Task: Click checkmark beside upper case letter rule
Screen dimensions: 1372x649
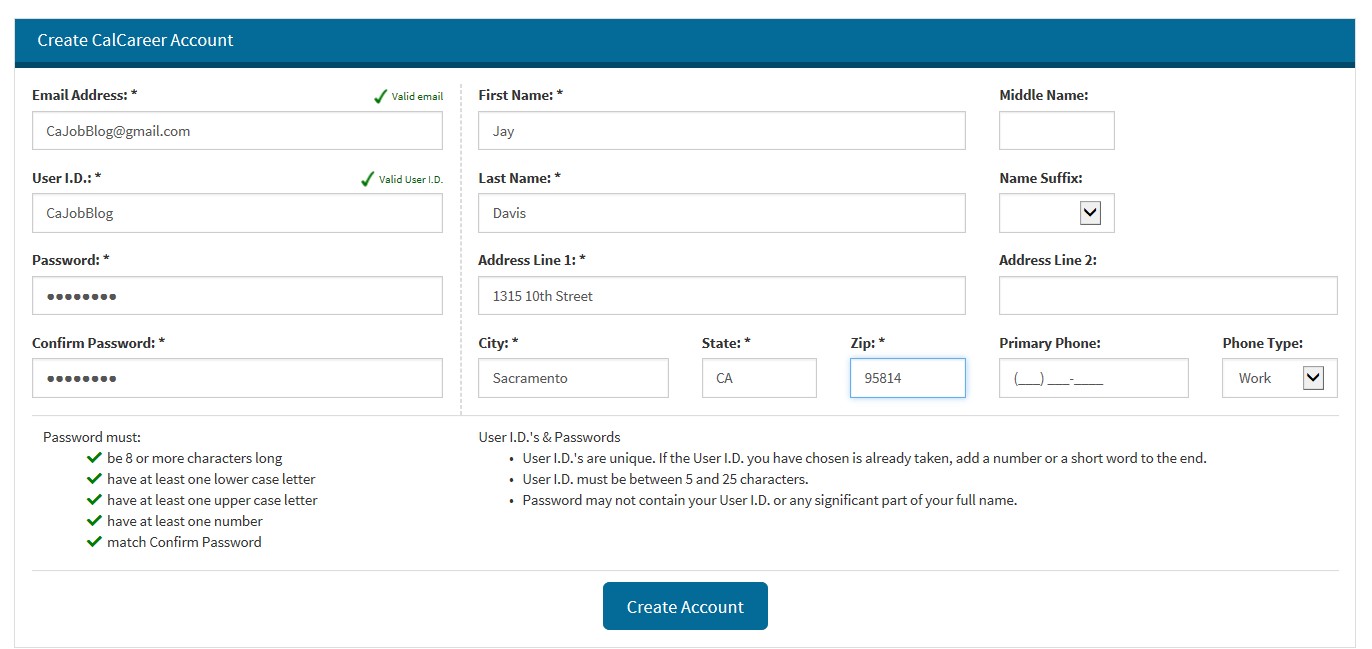Action: tap(95, 500)
